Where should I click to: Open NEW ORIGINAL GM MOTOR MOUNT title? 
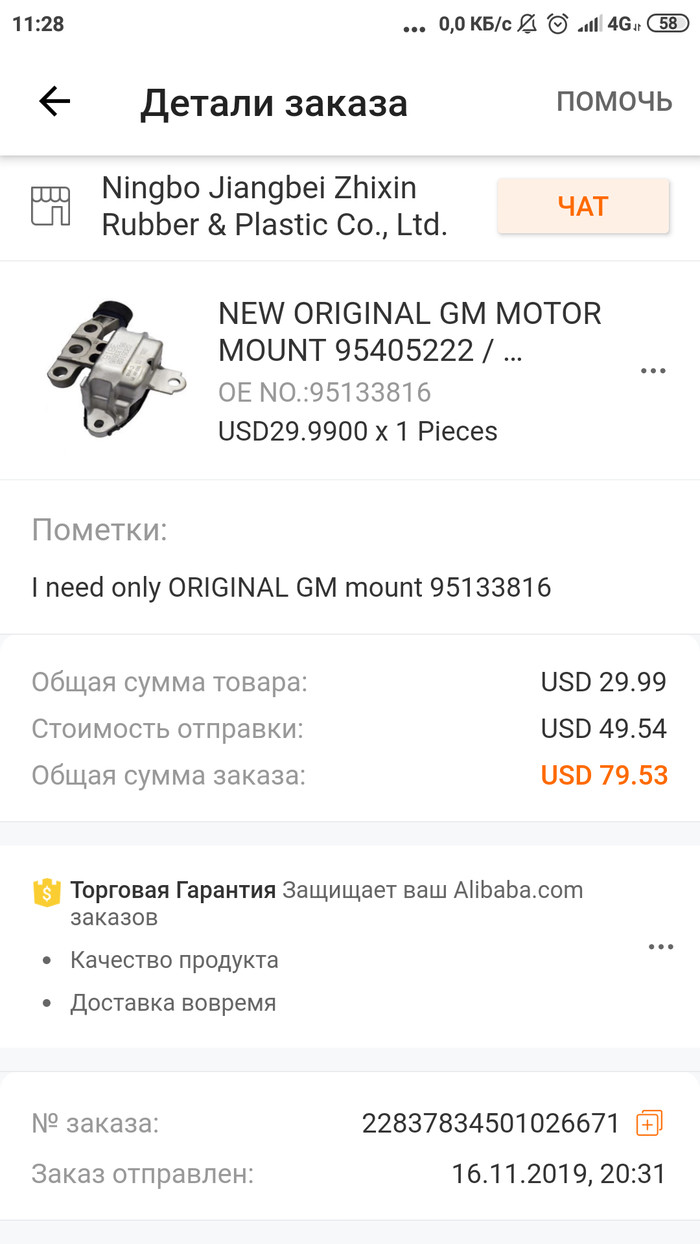pos(410,332)
